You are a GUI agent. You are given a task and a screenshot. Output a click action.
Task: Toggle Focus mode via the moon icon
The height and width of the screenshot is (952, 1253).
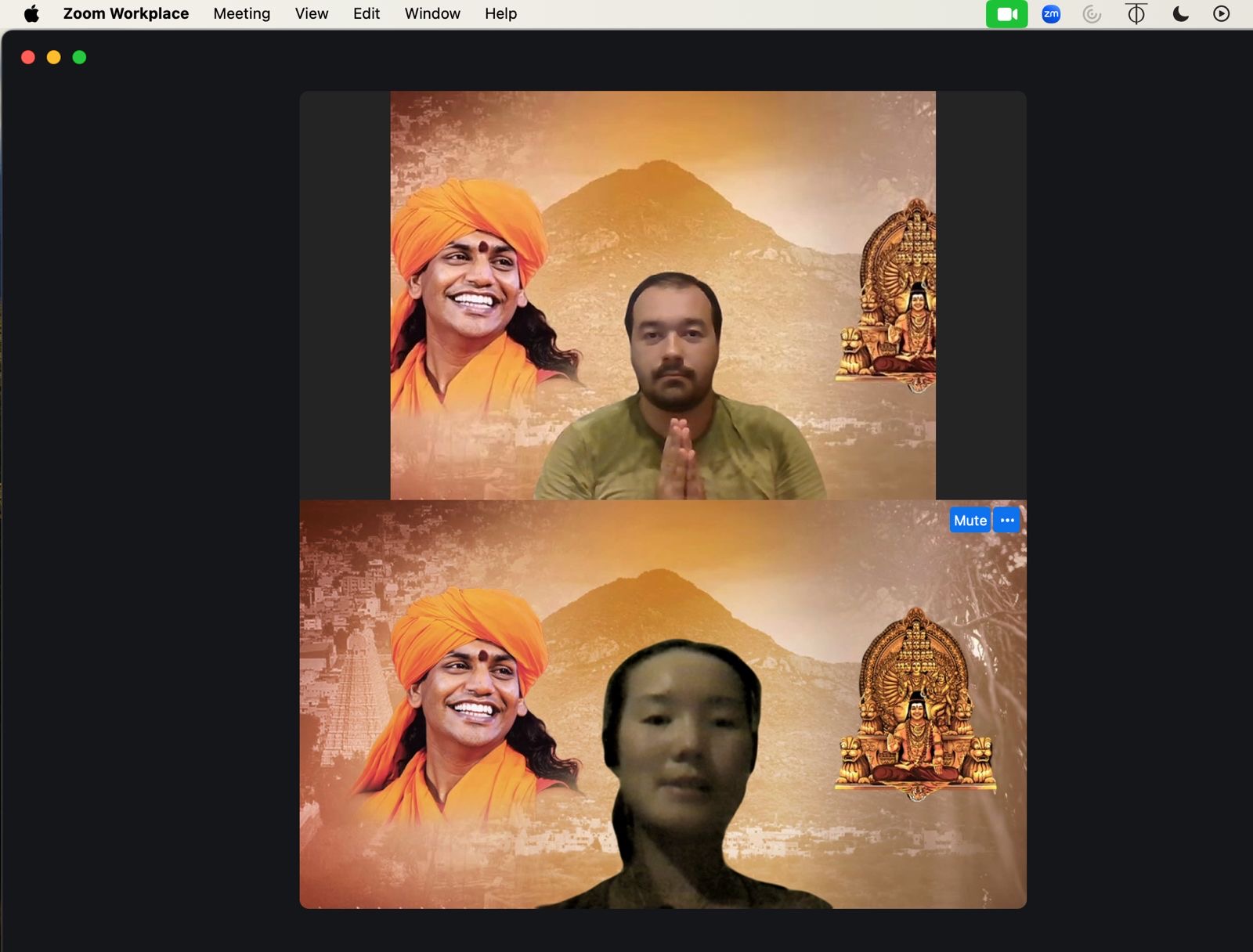1180,14
